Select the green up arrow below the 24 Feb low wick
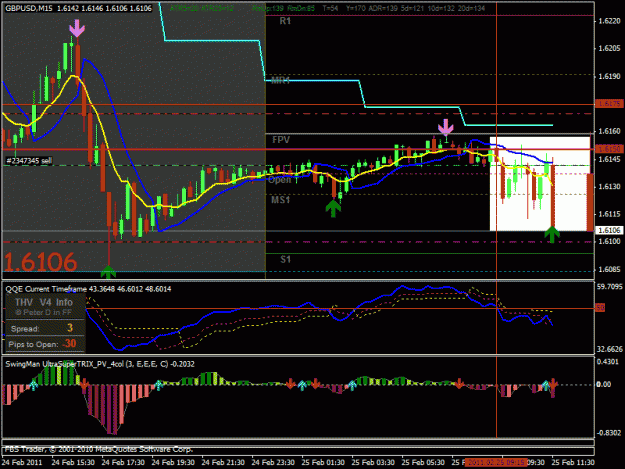625x469 pixels. (108, 272)
